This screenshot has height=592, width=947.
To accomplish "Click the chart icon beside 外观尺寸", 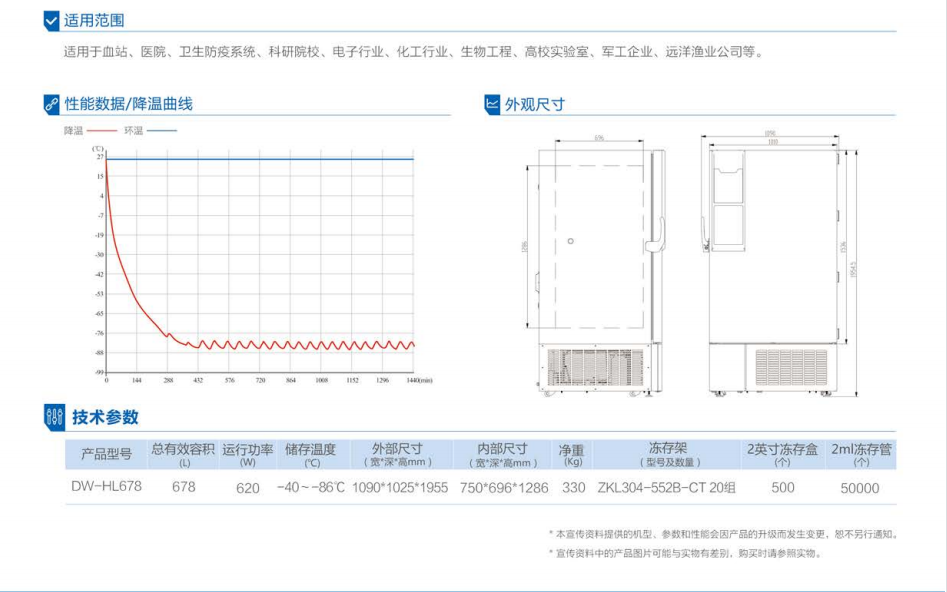I will coord(492,104).
